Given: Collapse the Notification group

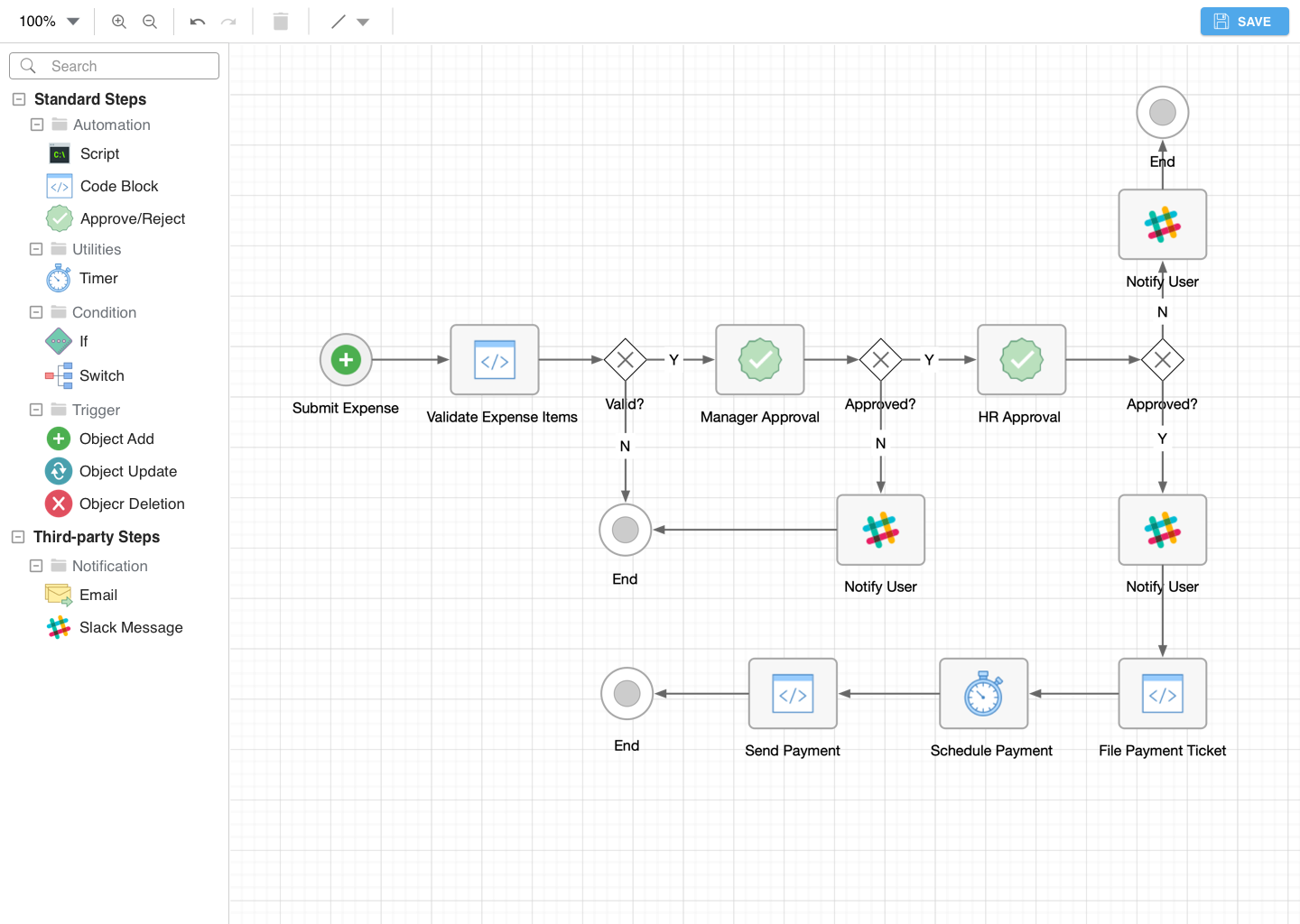Looking at the screenshot, I should [x=36, y=566].
